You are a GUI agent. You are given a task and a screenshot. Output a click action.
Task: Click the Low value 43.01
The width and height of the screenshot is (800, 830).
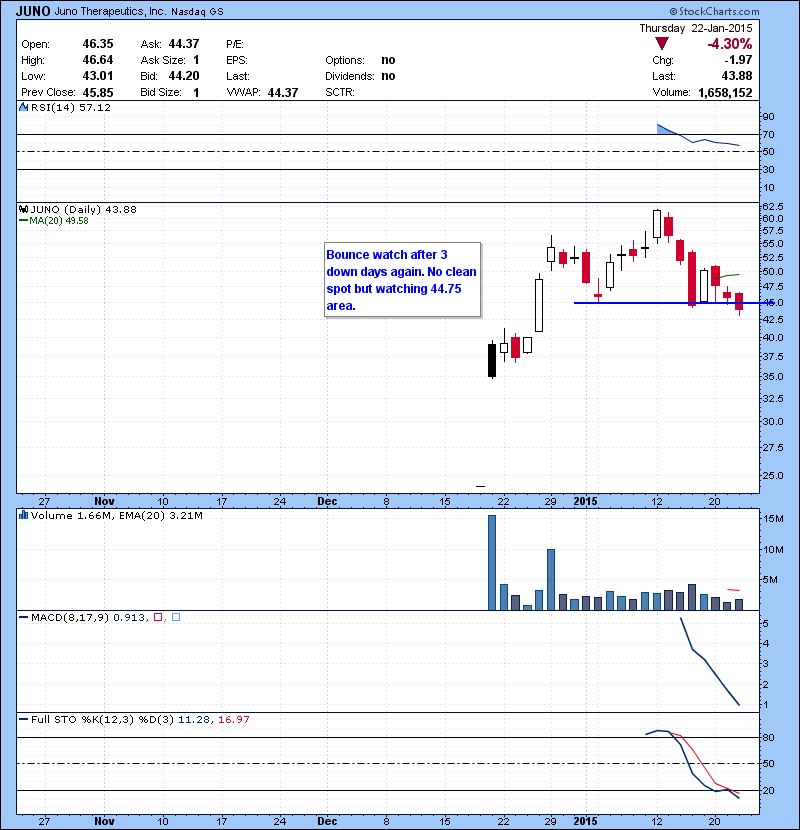pos(98,76)
